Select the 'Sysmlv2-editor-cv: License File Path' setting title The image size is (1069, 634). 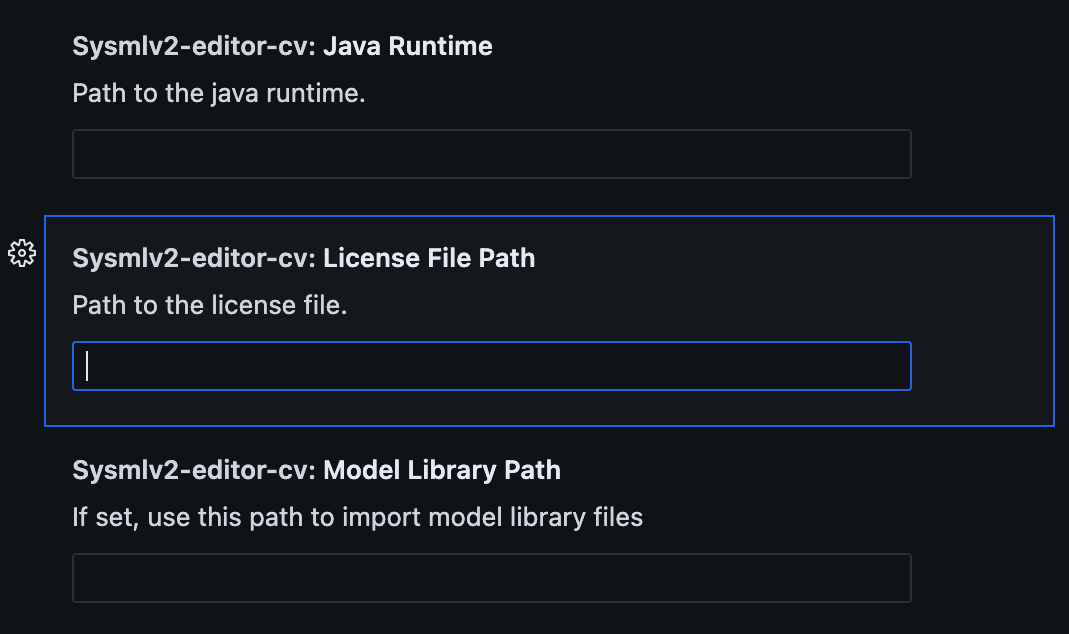[303, 258]
